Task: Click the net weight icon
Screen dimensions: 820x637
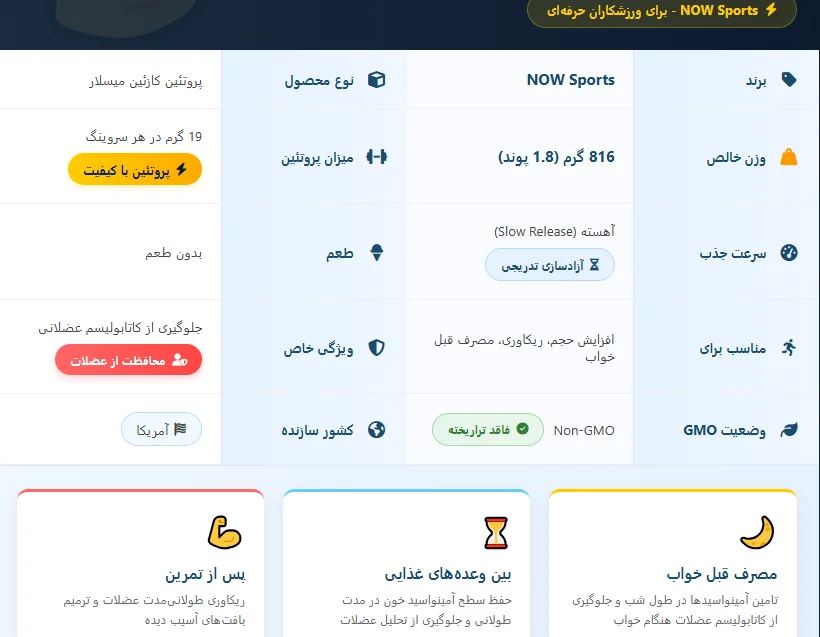Action: pyautogui.click(x=789, y=157)
